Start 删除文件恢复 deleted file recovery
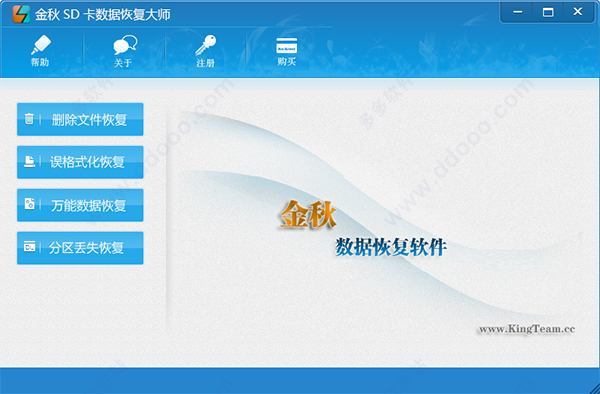This screenshot has width=600, height=394. (80, 119)
